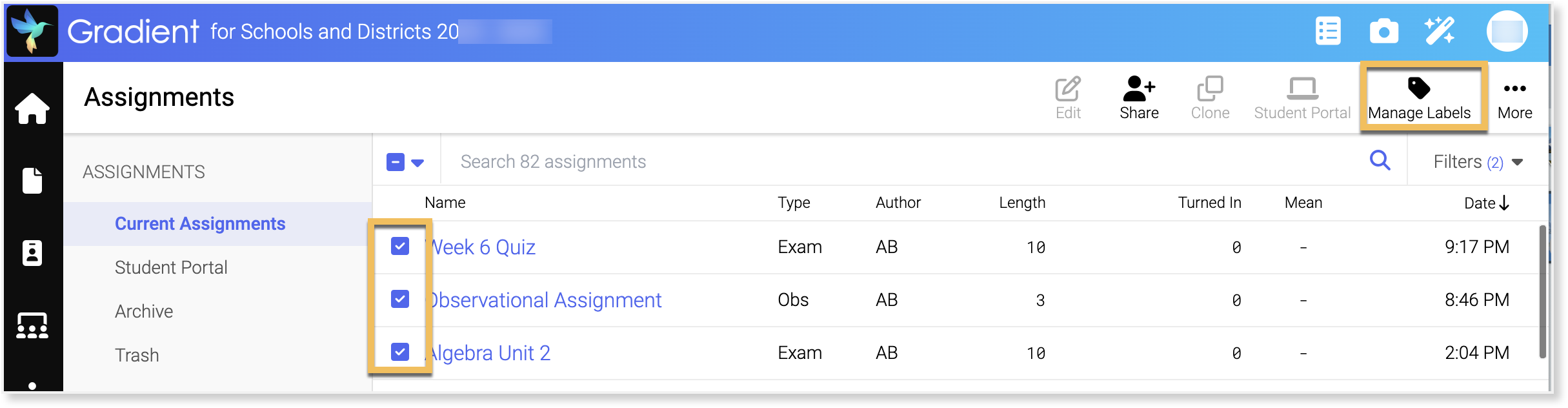The image size is (1568, 408).
Task: Click the list icon in top bar
Action: (x=1328, y=32)
